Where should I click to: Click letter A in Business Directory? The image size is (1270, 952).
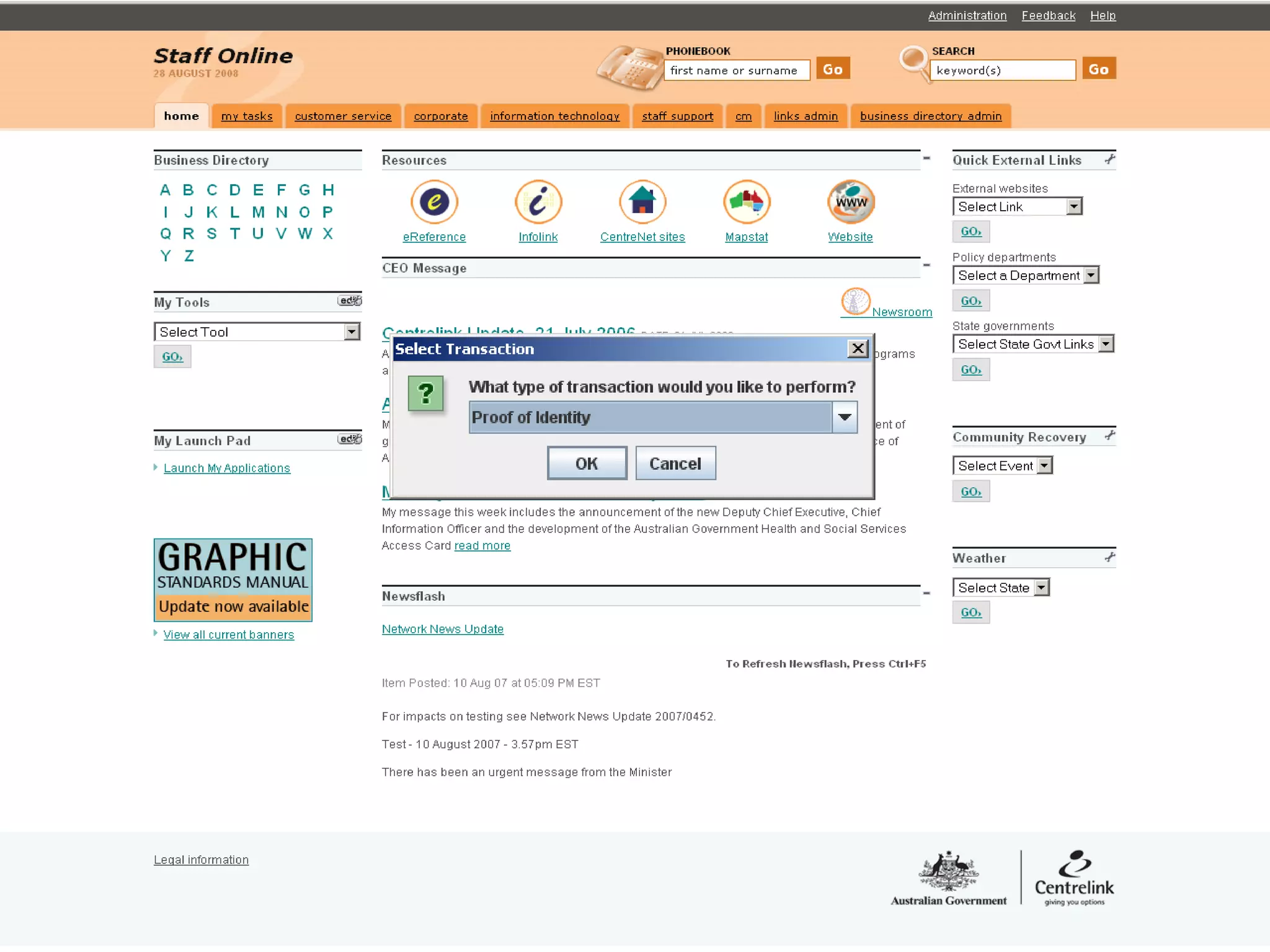[x=165, y=190]
